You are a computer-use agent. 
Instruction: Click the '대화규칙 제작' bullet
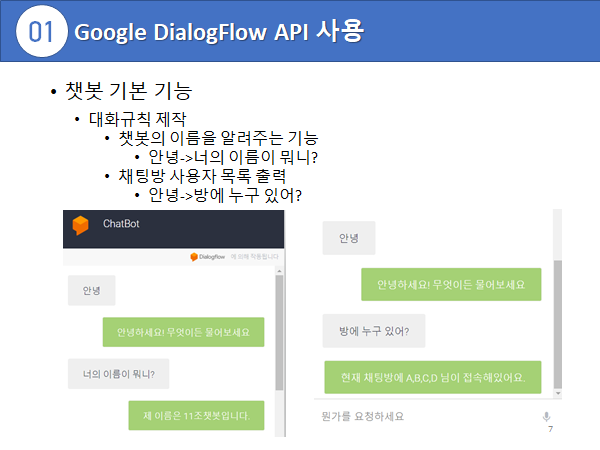point(137,119)
